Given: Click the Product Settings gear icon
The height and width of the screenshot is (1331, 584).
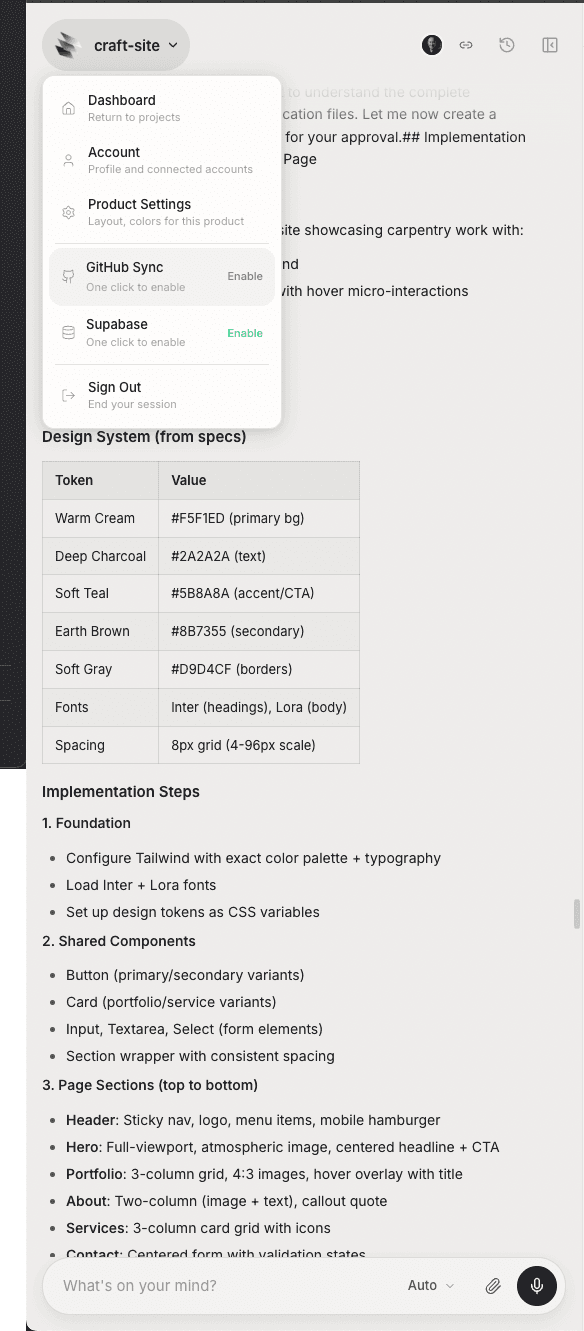Looking at the screenshot, I should pyautogui.click(x=68, y=212).
